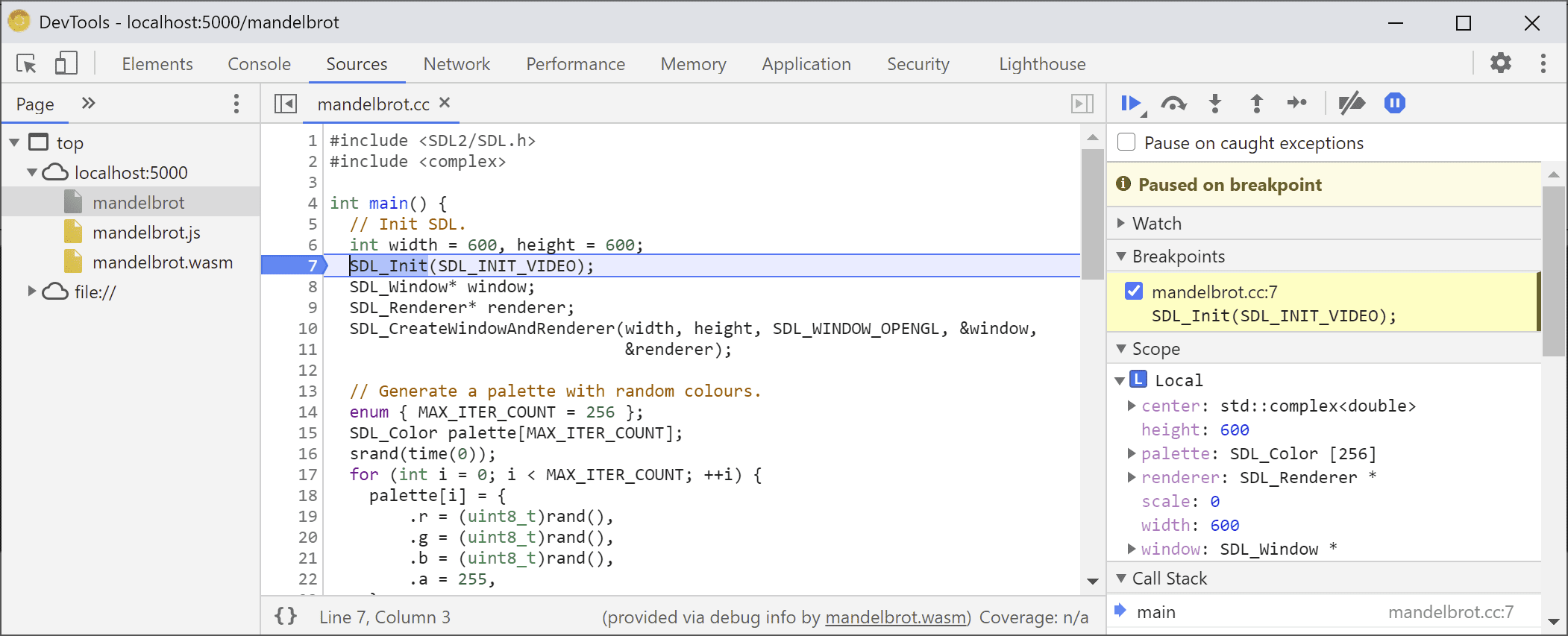Open DevTools settings gear
1568x636 pixels.
(1501, 63)
